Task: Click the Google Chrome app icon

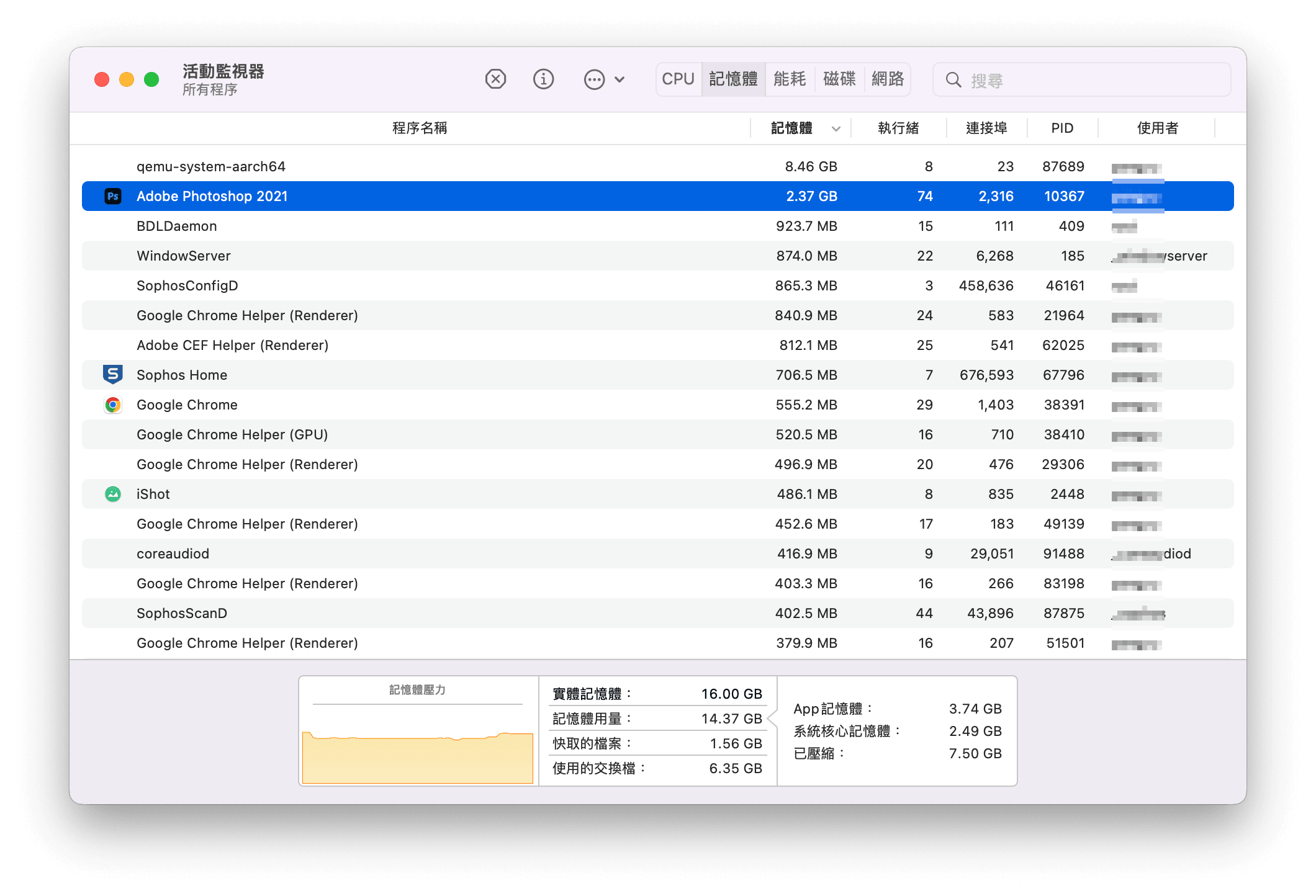Action: click(x=113, y=405)
